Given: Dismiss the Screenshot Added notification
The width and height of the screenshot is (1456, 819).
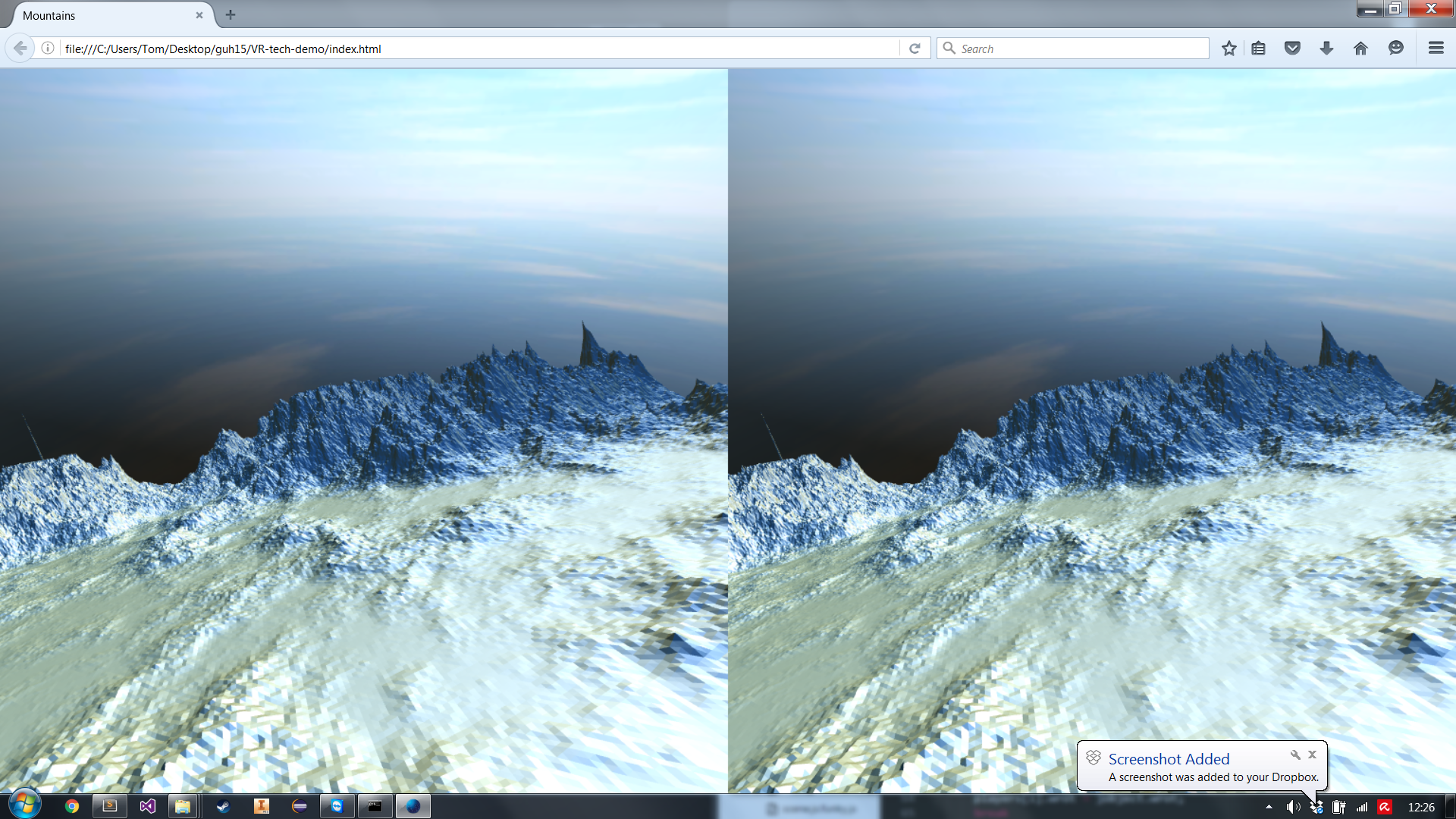Looking at the screenshot, I should (x=1312, y=755).
